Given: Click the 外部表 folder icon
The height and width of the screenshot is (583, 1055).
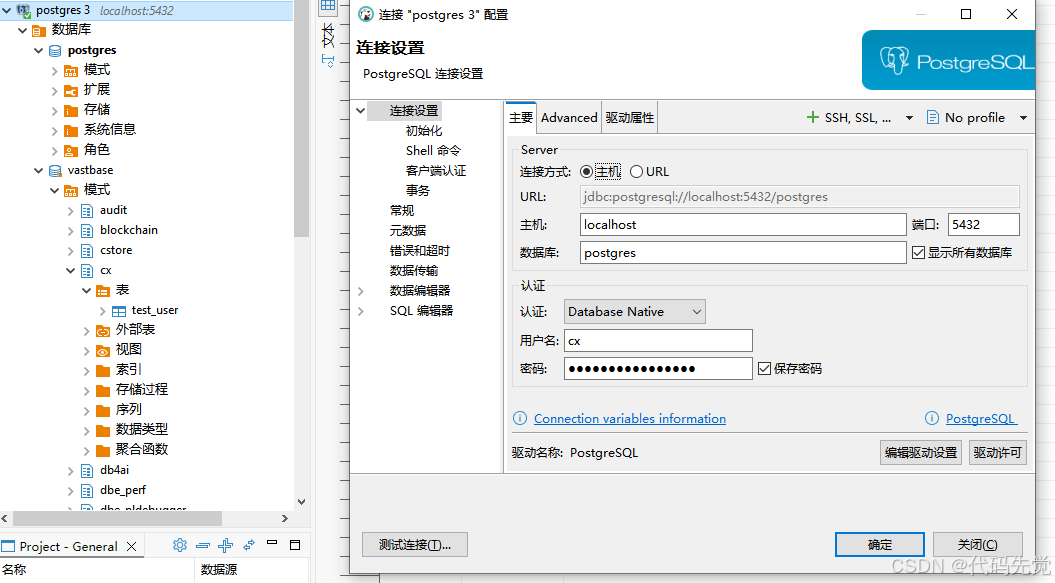Looking at the screenshot, I should point(103,331).
